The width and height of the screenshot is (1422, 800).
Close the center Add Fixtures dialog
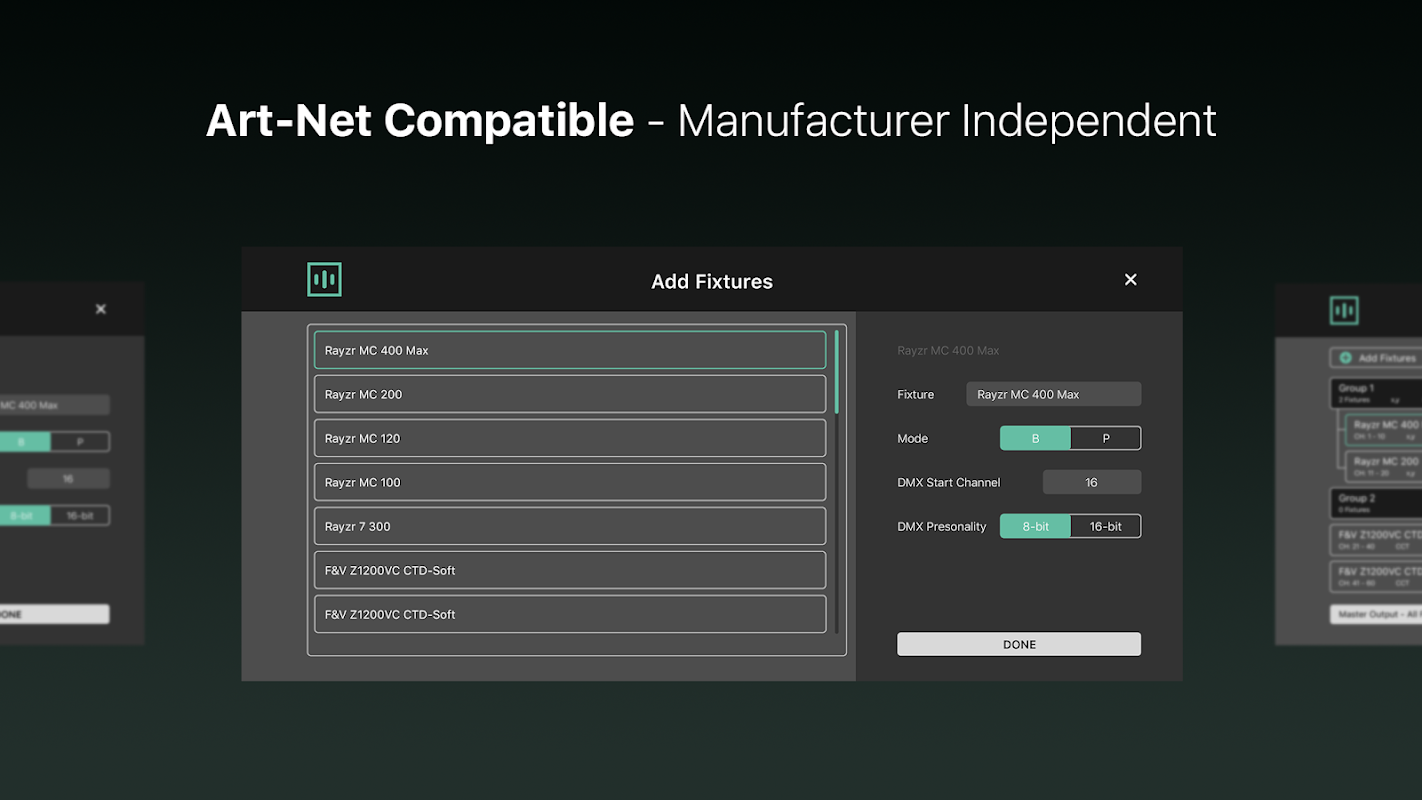(1131, 280)
